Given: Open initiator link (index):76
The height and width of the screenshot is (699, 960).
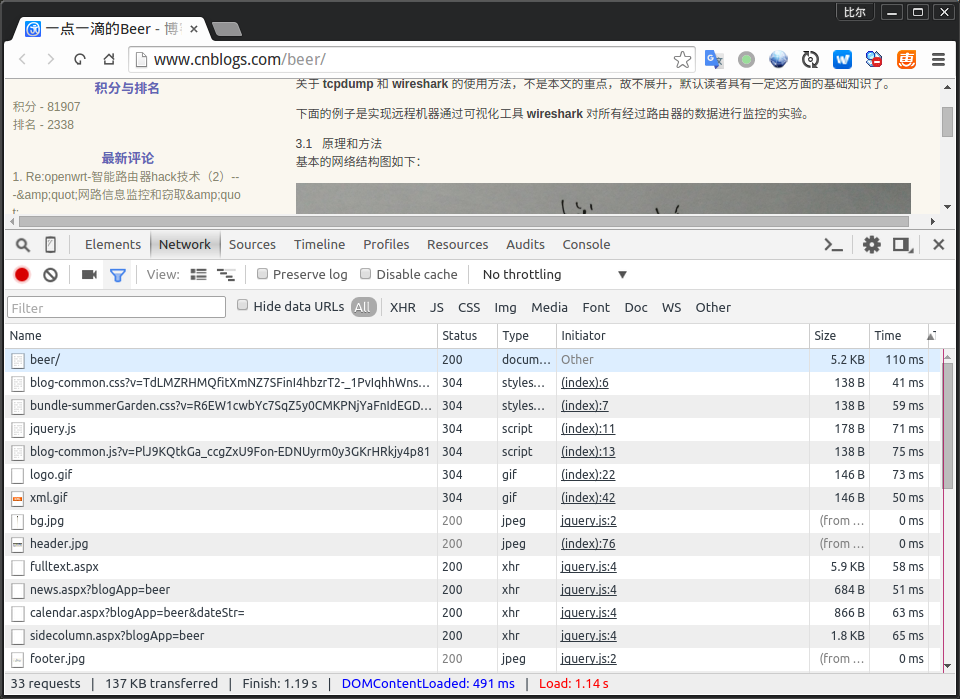Looking at the screenshot, I should (x=588, y=544).
